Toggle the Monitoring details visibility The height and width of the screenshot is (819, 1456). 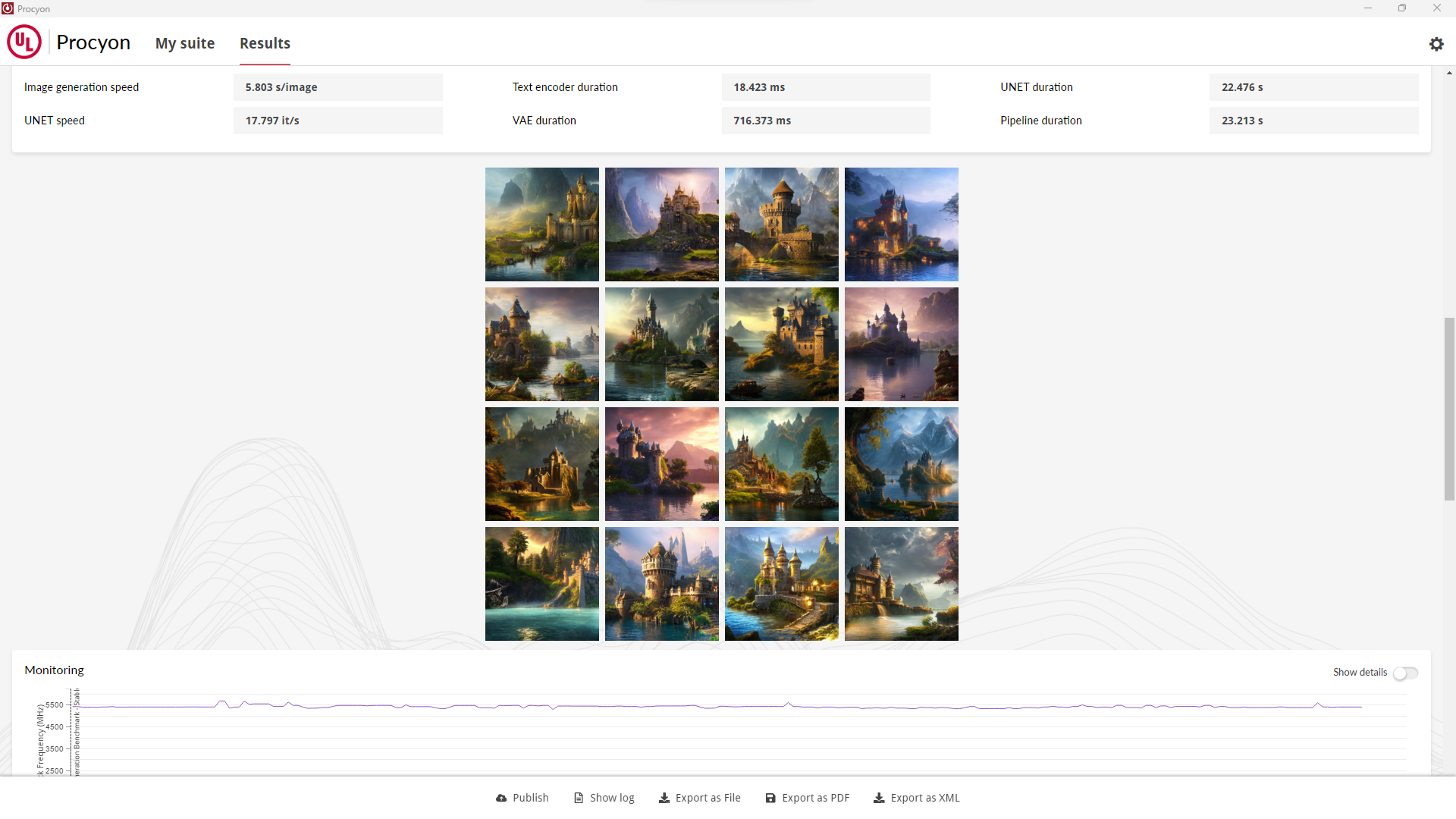[1406, 672]
